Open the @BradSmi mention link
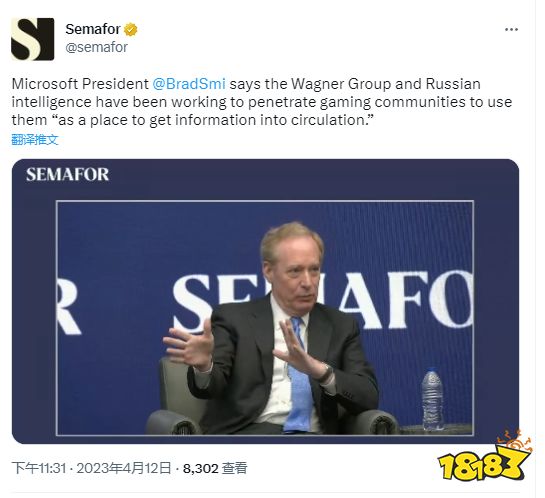The width and height of the screenshot is (545, 498). coord(189,84)
